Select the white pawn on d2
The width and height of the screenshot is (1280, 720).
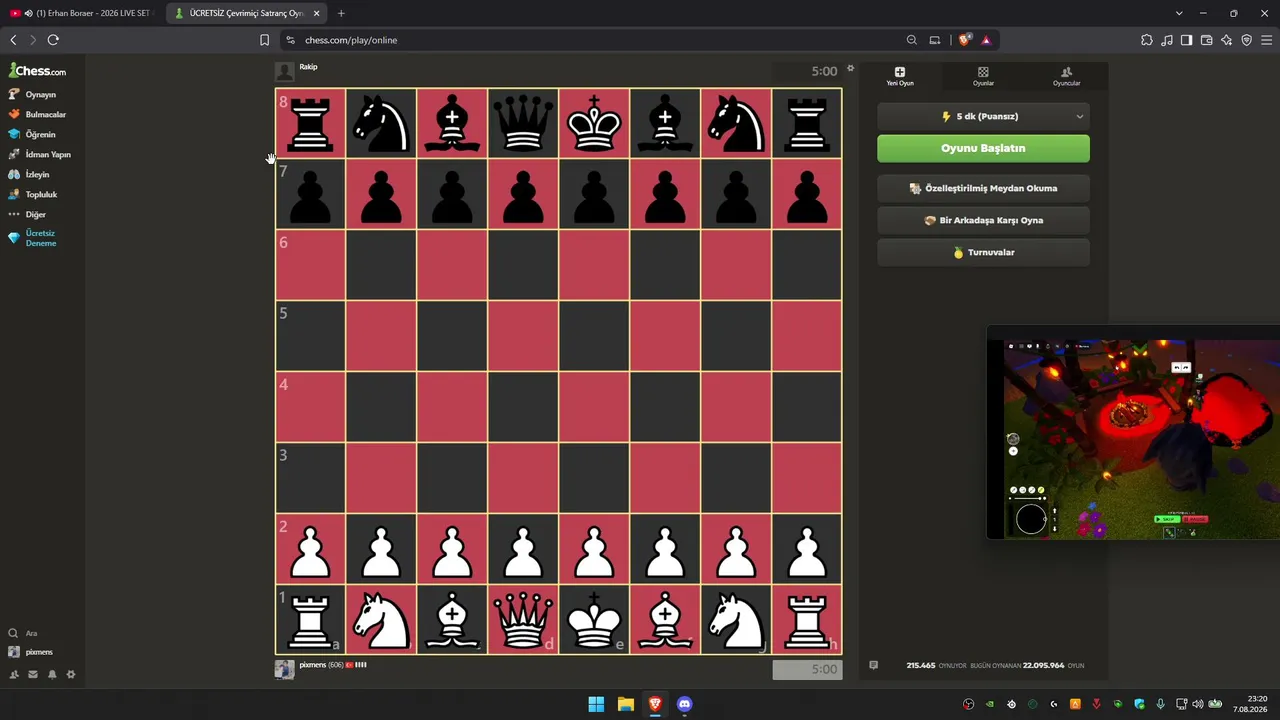click(524, 549)
